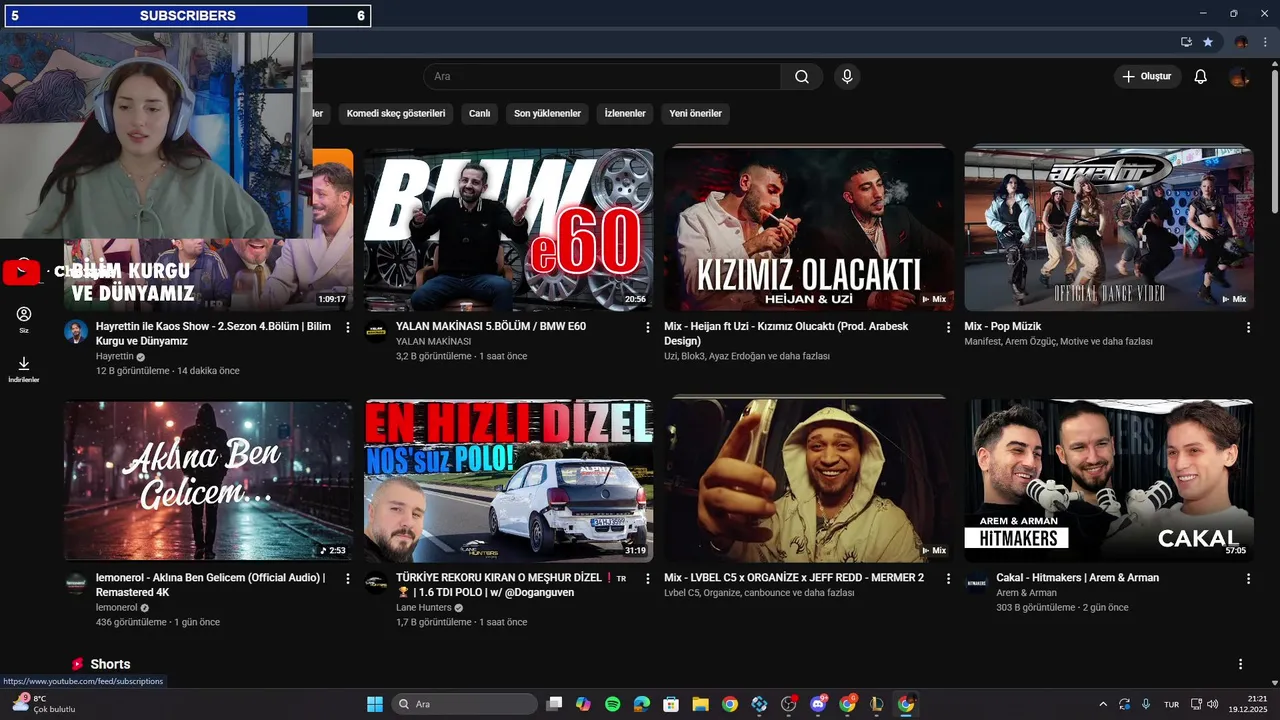Open 'İndirilenler' downloads in sidebar
The image size is (1280, 720).
tap(24, 369)
